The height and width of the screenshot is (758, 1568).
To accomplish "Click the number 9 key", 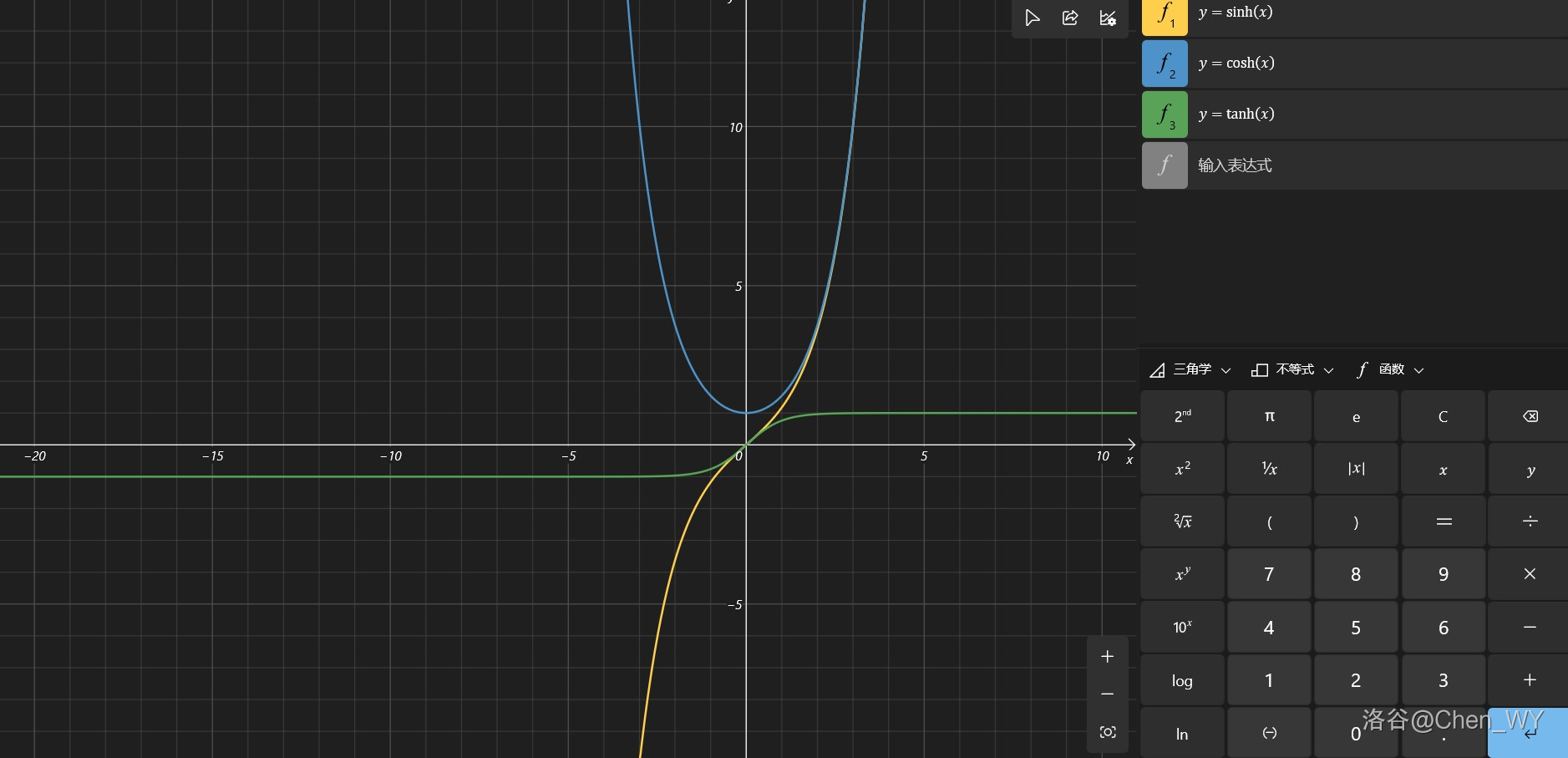I will tap(1443, 574).
